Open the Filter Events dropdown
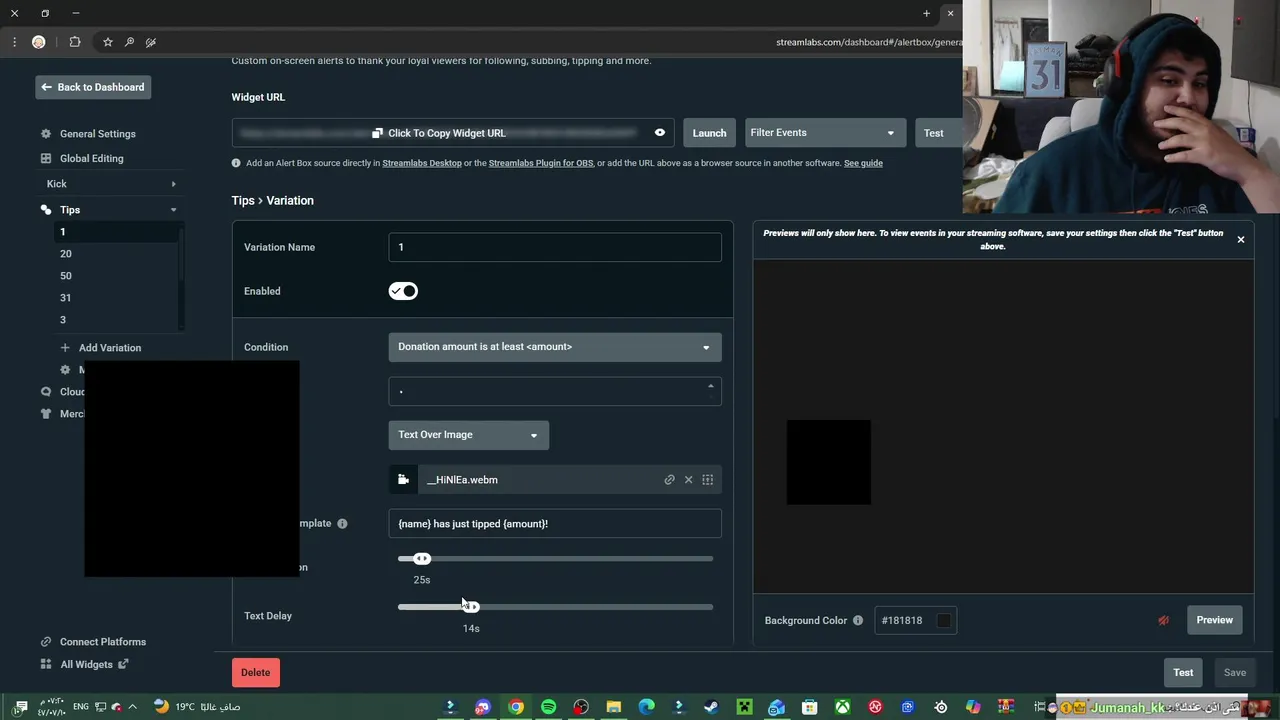 pyautogui.click(x=825, y=133)
